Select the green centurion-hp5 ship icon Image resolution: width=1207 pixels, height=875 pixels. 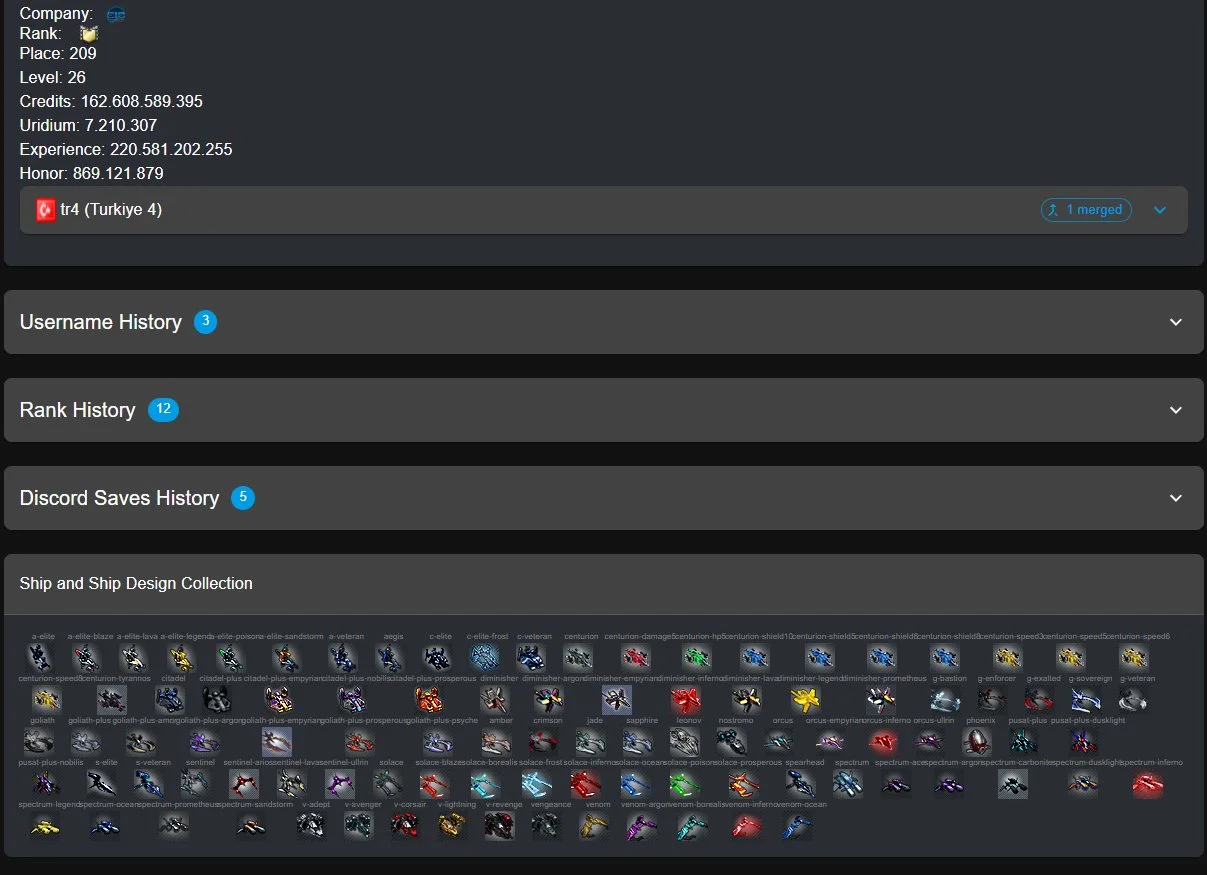[x=695, y=657]
